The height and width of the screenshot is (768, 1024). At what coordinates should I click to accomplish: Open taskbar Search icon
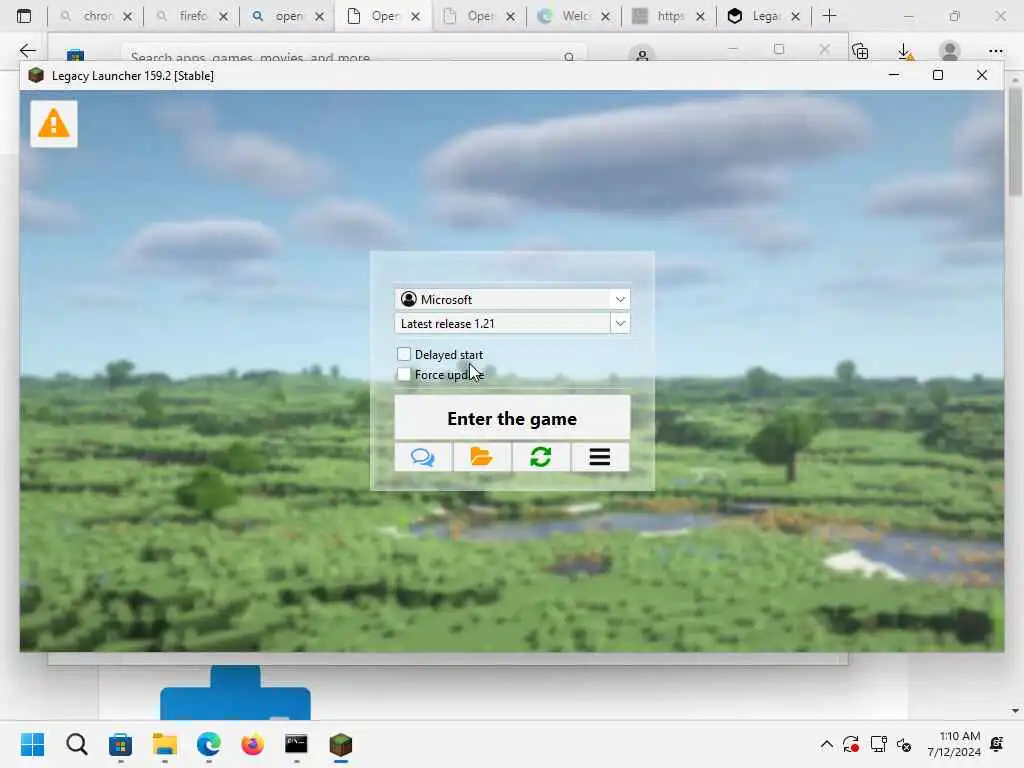pyautogui.click(x=76, y=744)
